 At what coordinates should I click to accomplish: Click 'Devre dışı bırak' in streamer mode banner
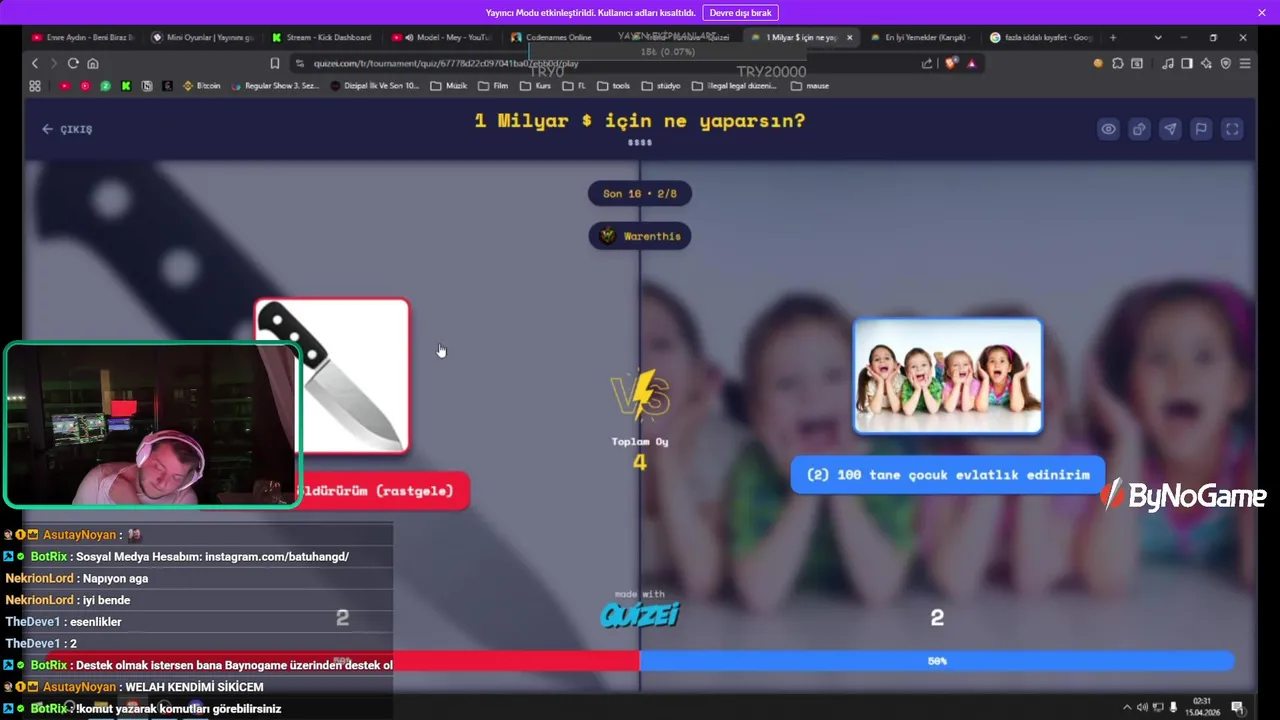click(740, 13)
